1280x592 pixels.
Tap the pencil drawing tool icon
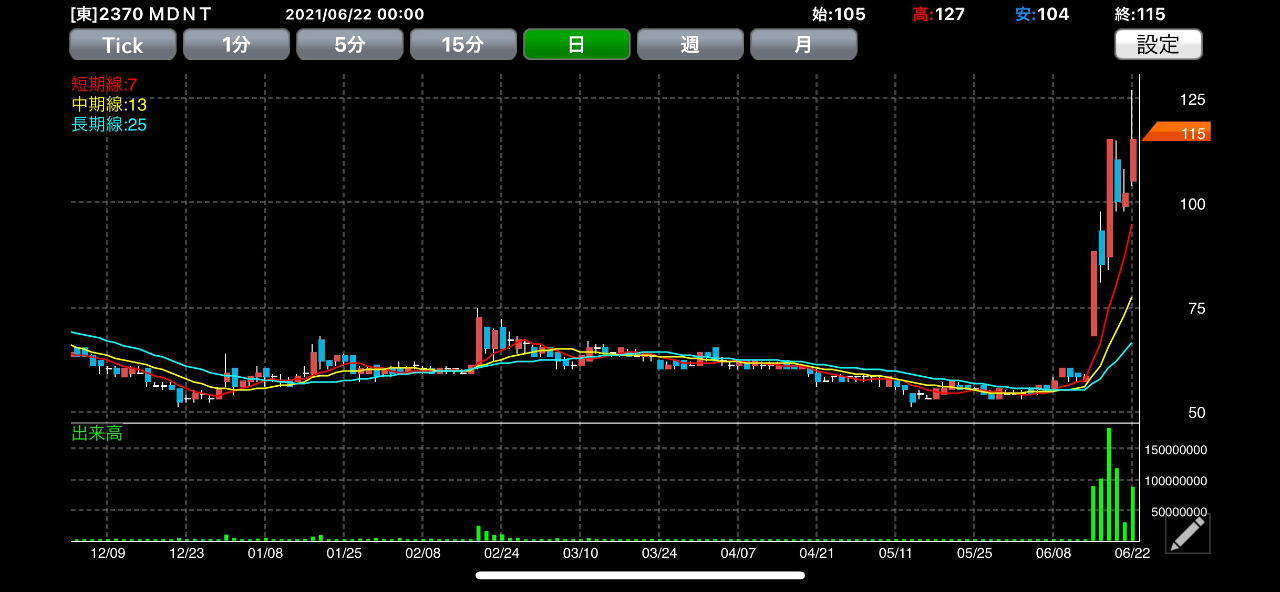(1187, 534)
